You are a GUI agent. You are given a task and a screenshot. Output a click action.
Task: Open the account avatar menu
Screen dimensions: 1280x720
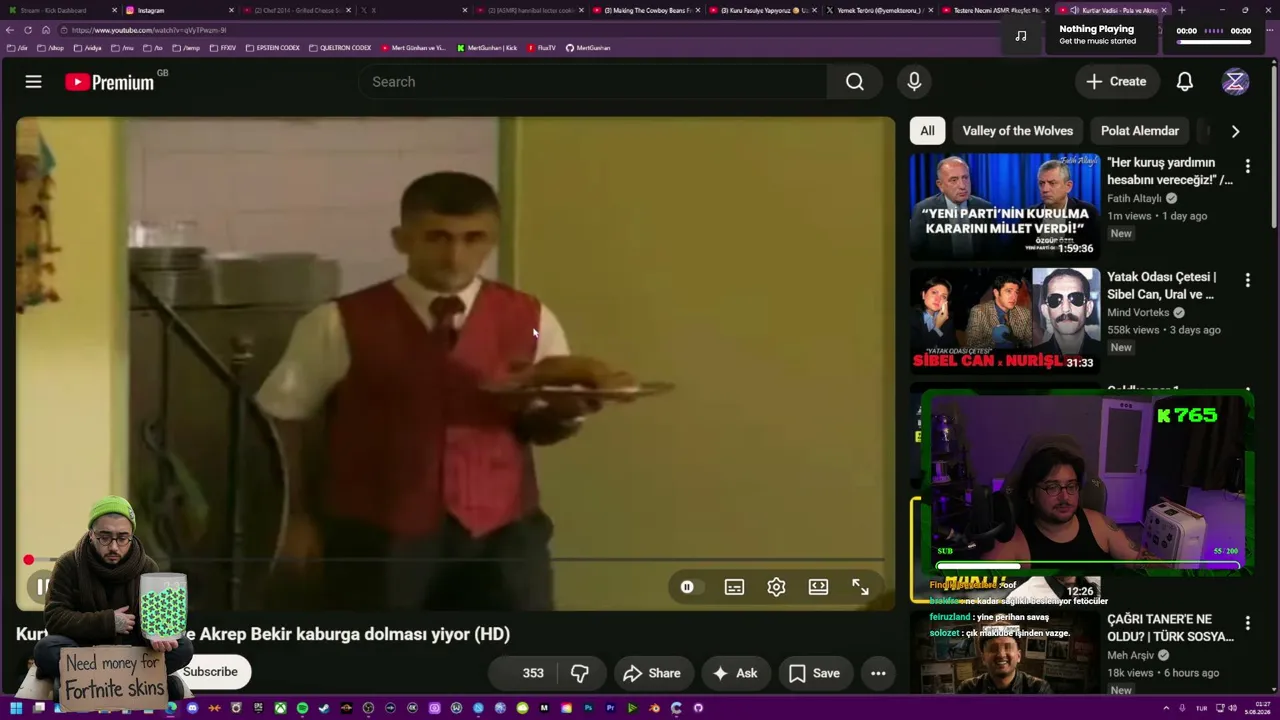pyautogui.click(x=1235, y=82)
